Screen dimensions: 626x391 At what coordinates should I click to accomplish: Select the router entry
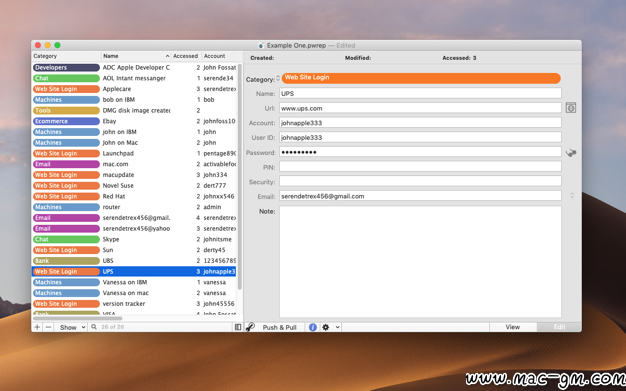(x=134, y=207)
